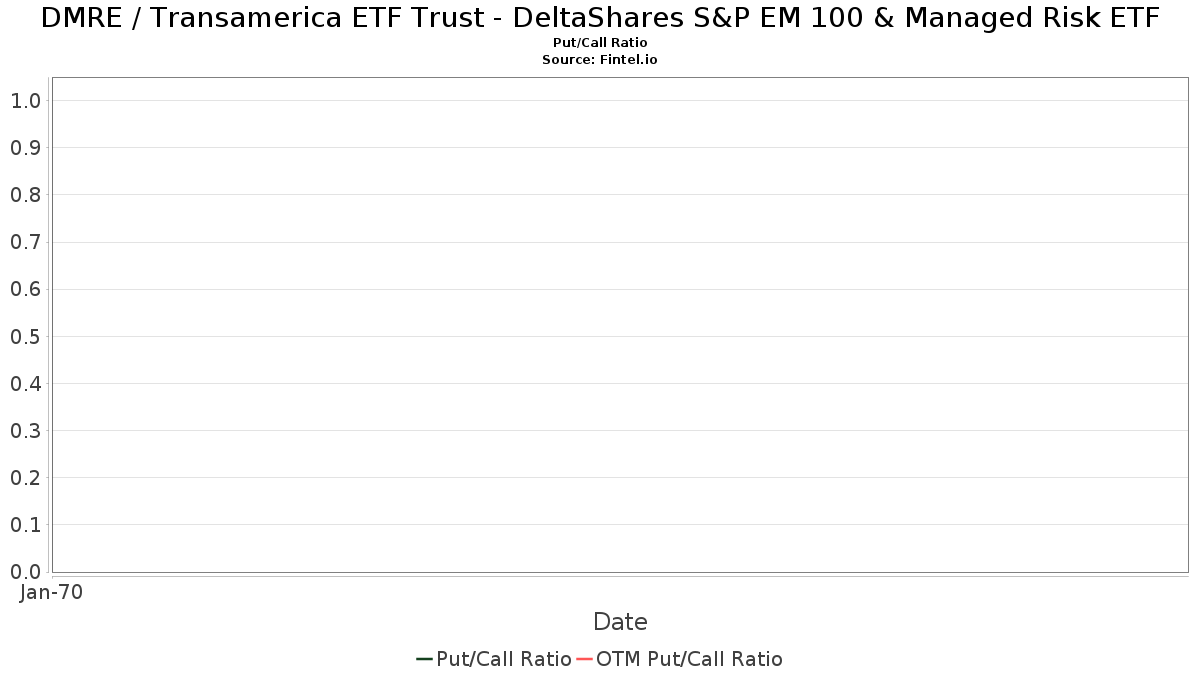Image resolution: width=1200 pixels, height=675 pixels.
Task: Click the 0.2 y-axis label
Action: point(25,478)
